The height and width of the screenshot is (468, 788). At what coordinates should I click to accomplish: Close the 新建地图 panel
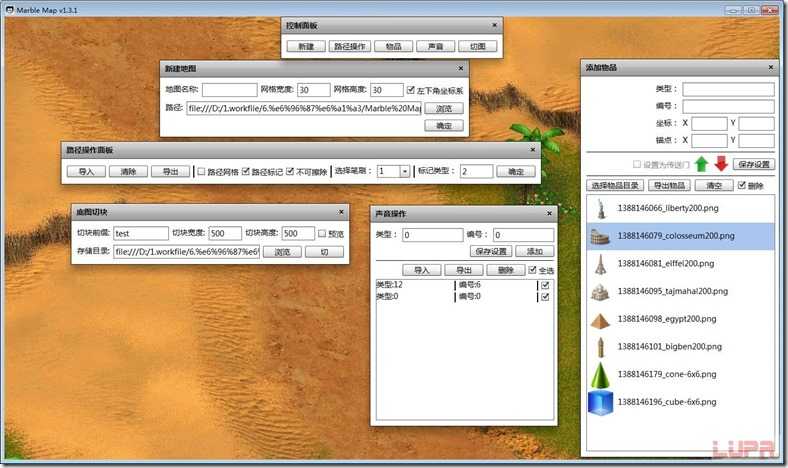(460, 68)
